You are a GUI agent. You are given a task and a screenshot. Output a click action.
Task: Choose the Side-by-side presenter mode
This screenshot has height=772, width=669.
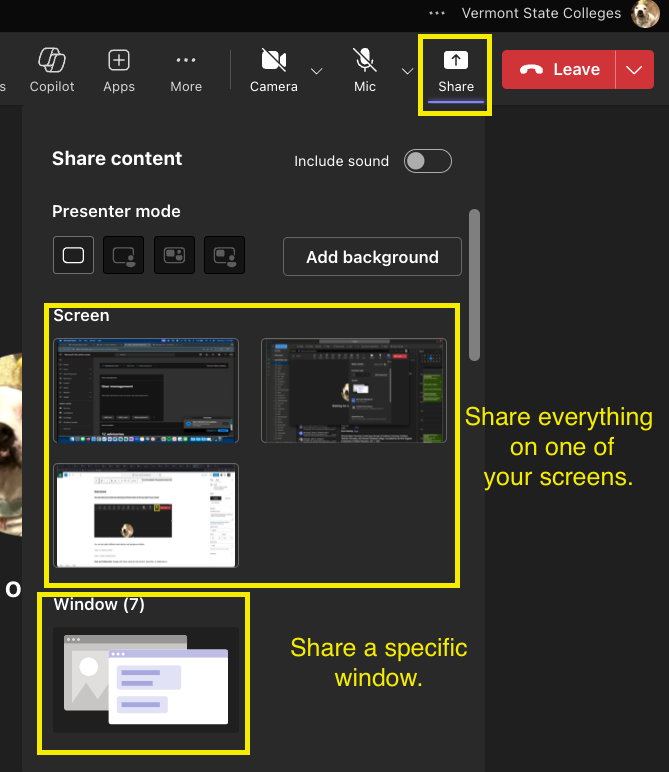click(x=174, y=256)
